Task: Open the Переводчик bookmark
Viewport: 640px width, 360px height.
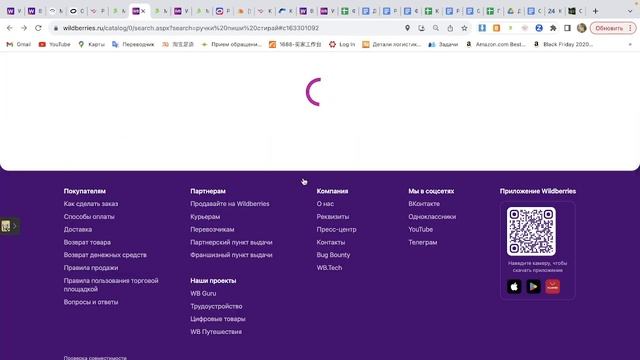Action: tap(133, 44)
